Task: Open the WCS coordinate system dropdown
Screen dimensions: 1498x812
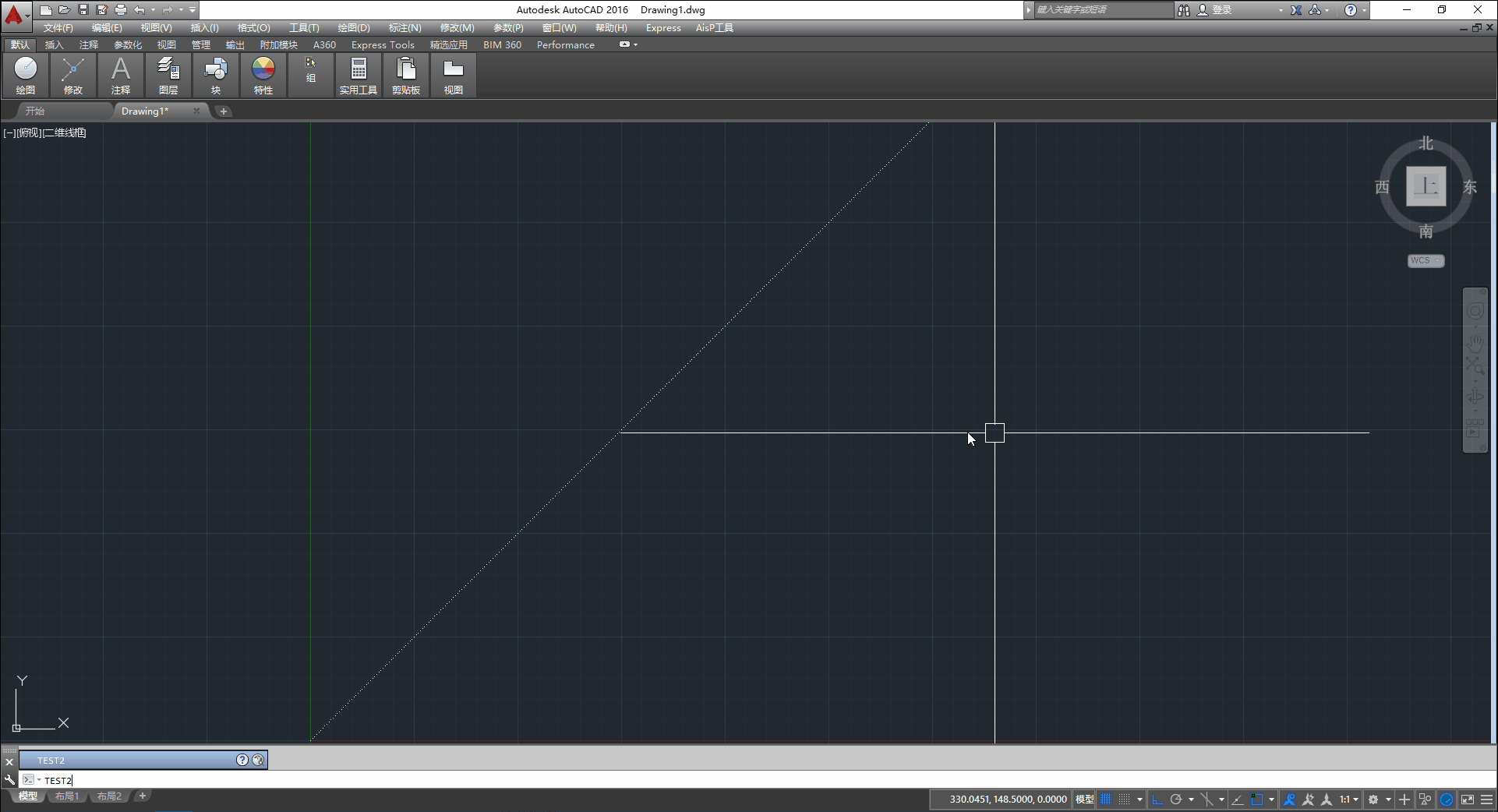Action: click(x=1426, y=261)
